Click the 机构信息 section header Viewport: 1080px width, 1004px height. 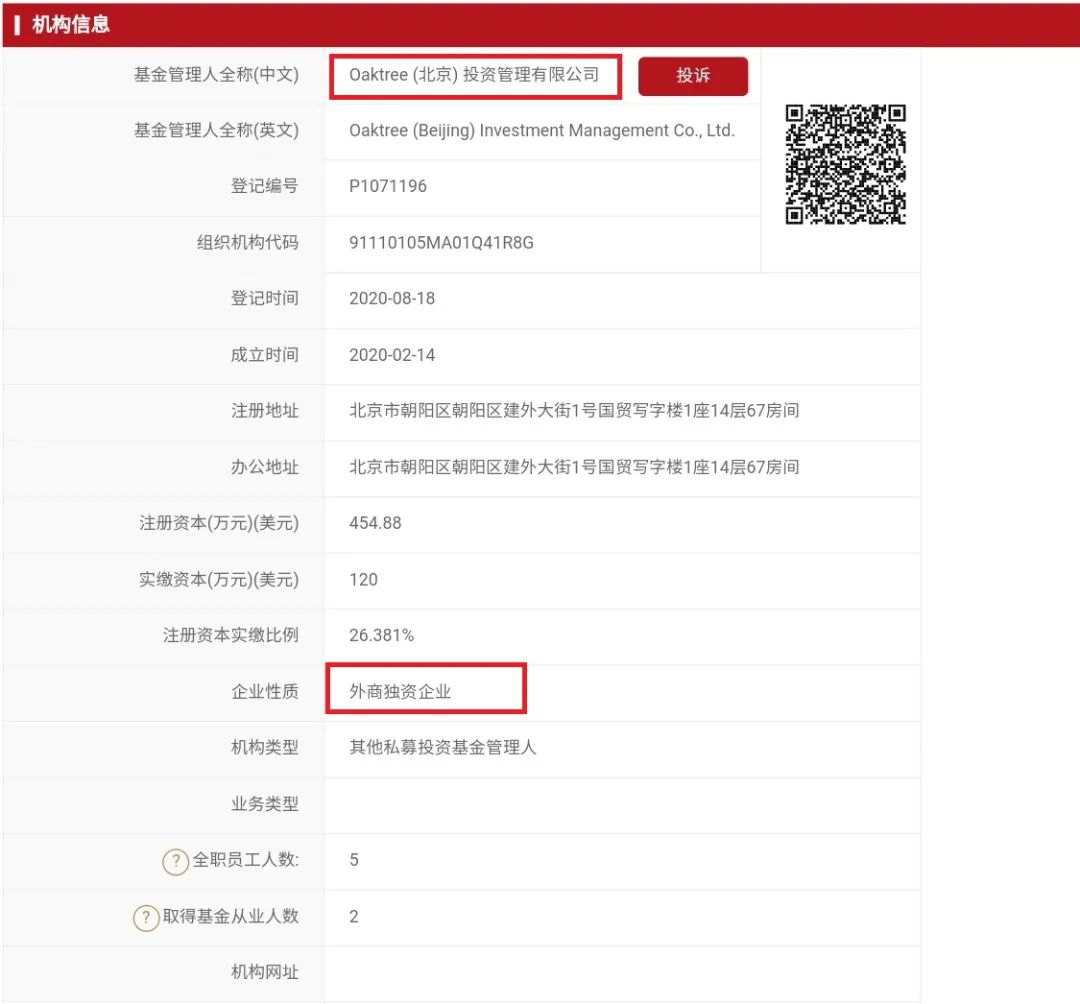coord(71,25)
